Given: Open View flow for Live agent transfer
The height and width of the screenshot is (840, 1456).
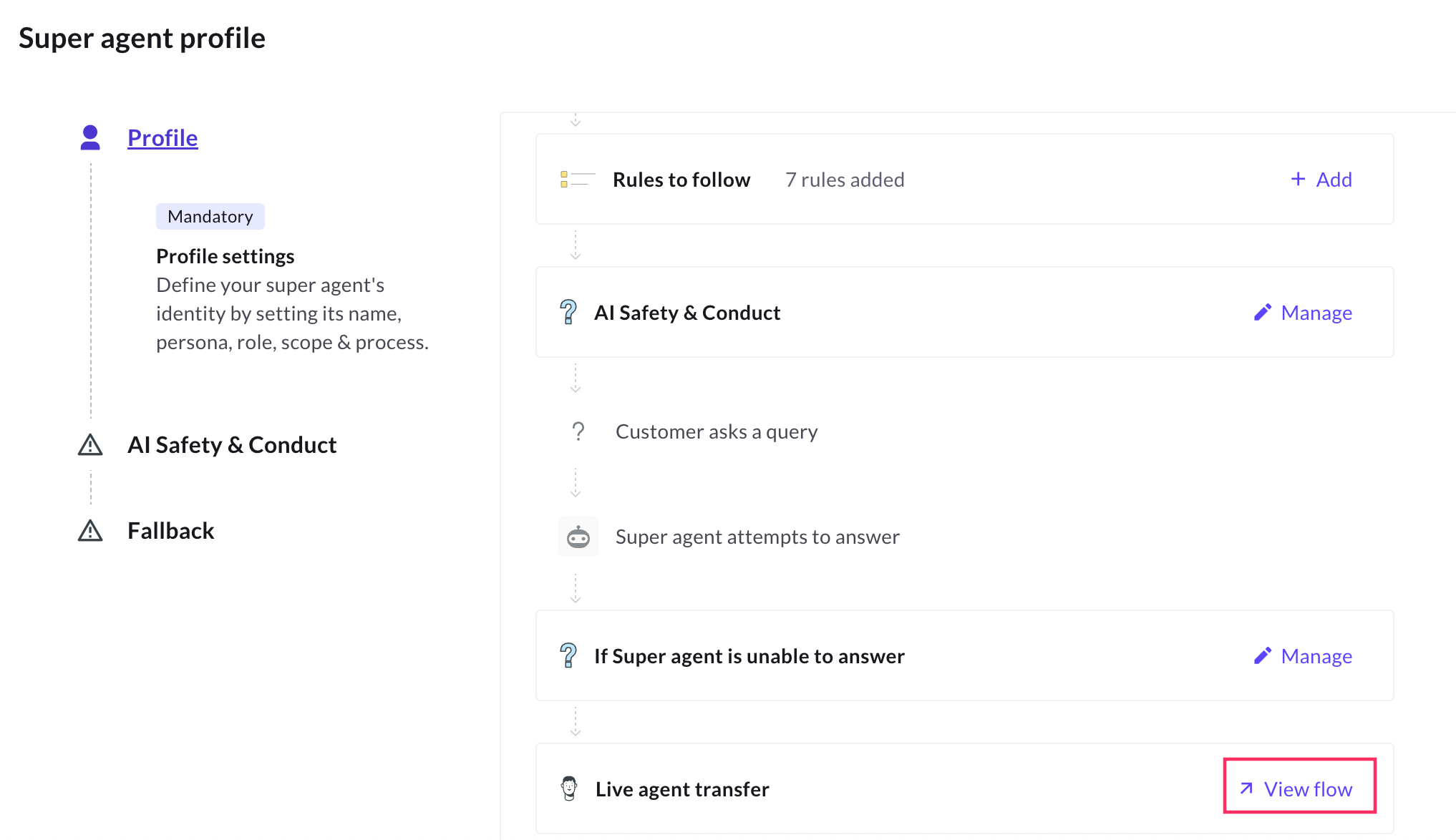Looking at the screenshot, I should 1299,788.
